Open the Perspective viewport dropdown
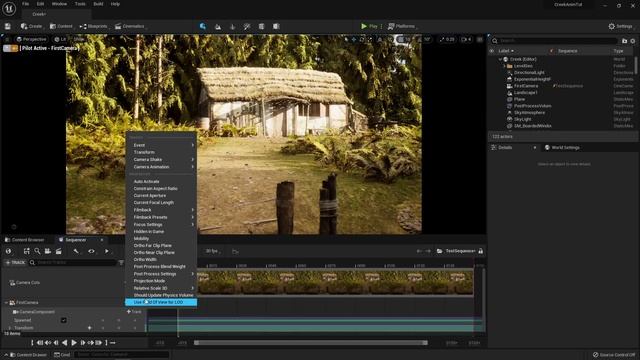 point(31,39)
